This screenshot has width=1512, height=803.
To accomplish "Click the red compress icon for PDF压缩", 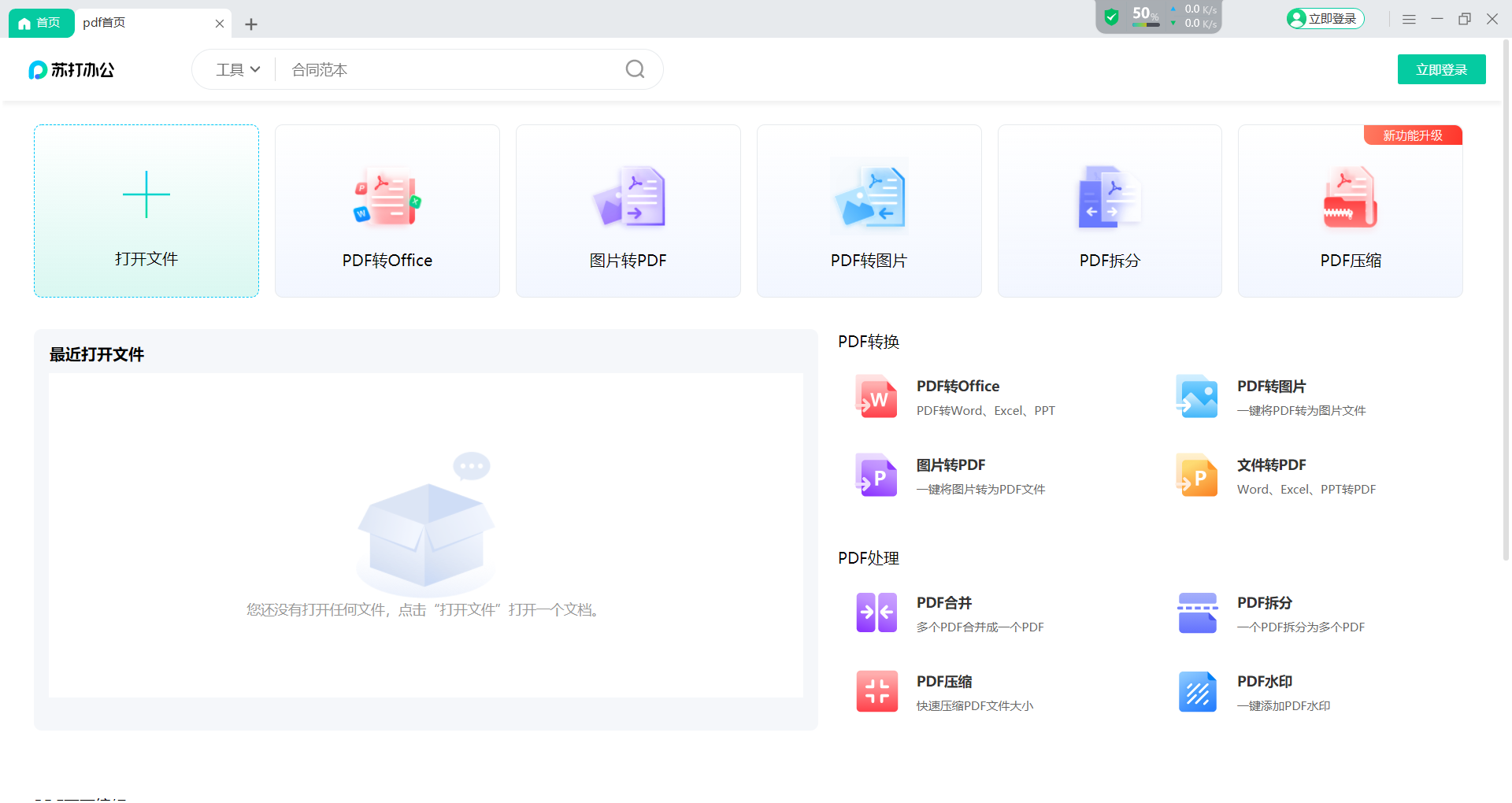I will tap(876, 691).
